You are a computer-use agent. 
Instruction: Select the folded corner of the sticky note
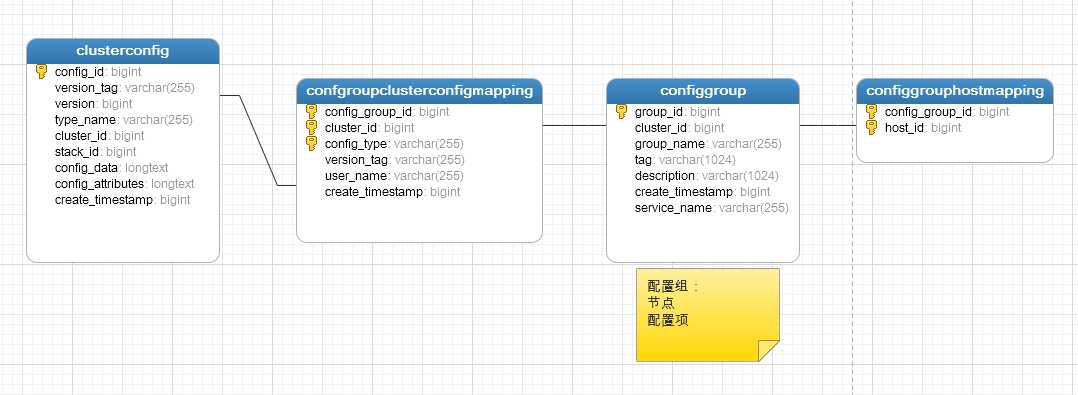(x=769, y=350)
